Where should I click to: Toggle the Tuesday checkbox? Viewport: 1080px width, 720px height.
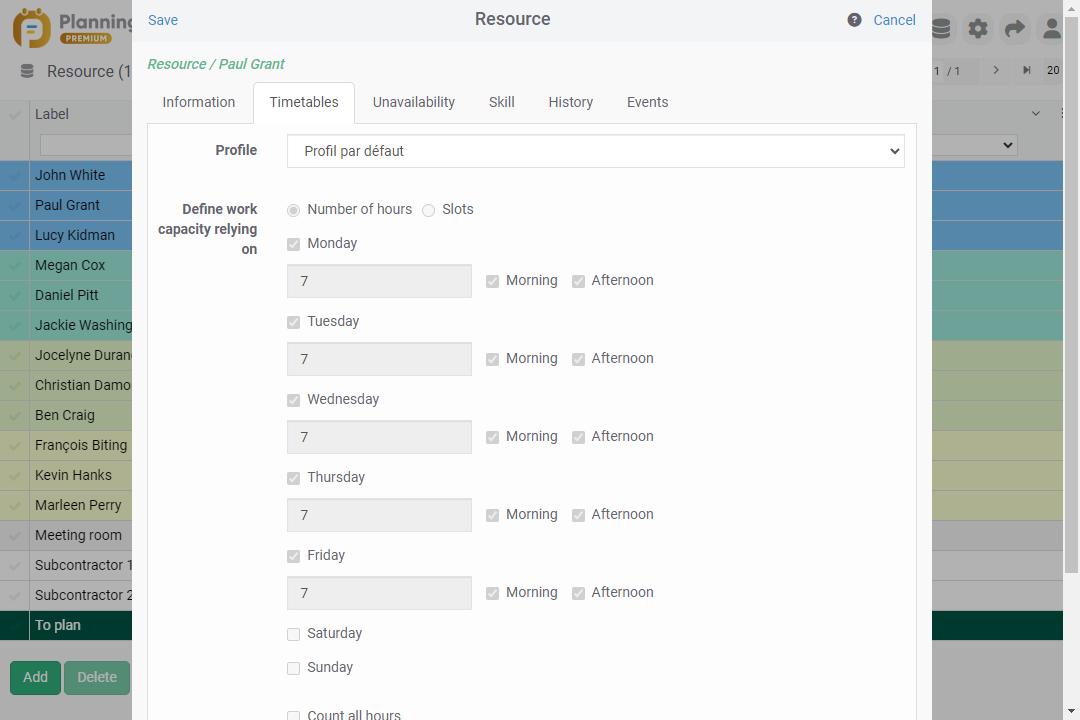pyautogui.click(x=293, y=322)
